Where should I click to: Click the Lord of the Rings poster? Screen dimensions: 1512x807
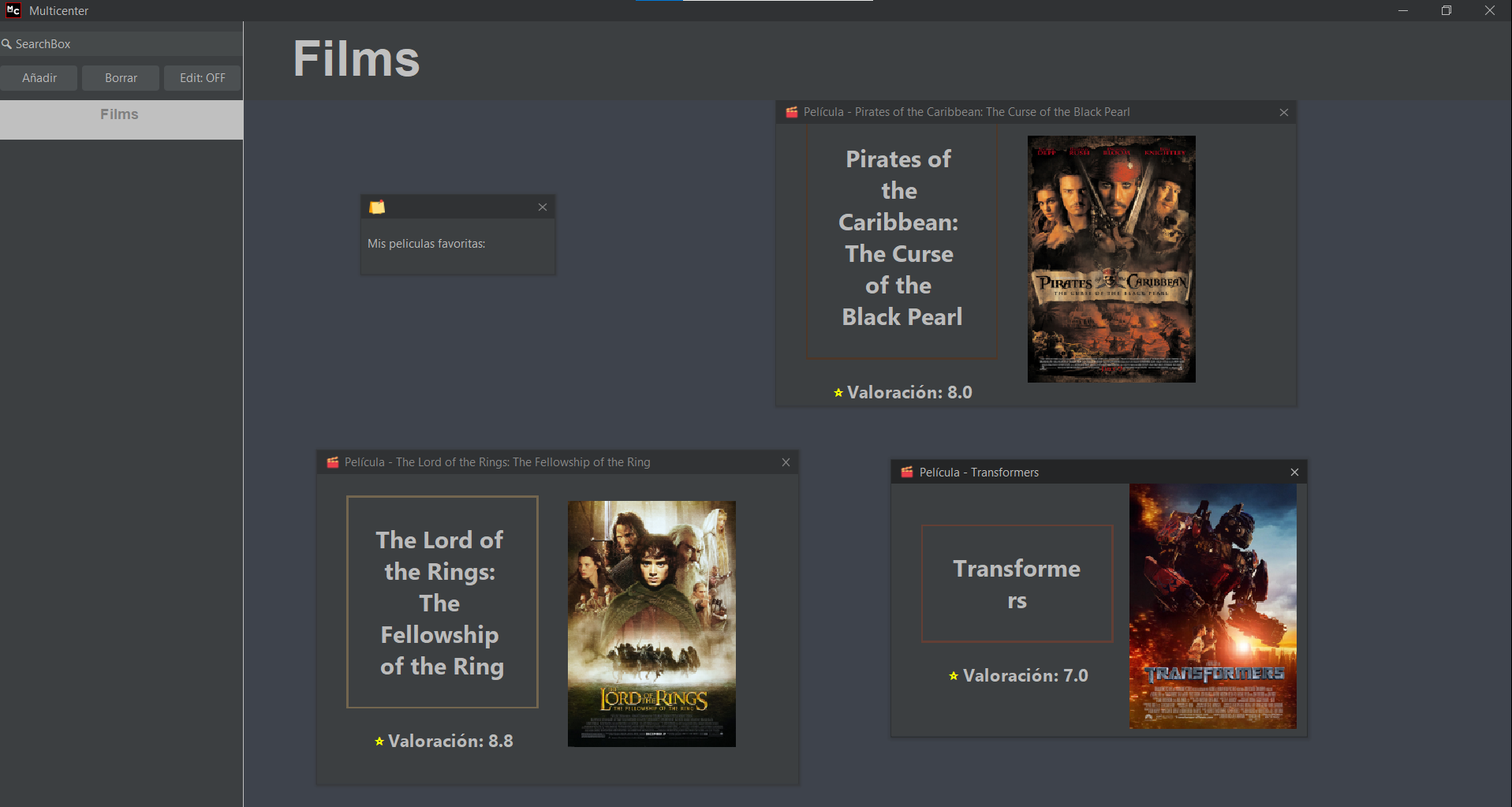point(651,623)
